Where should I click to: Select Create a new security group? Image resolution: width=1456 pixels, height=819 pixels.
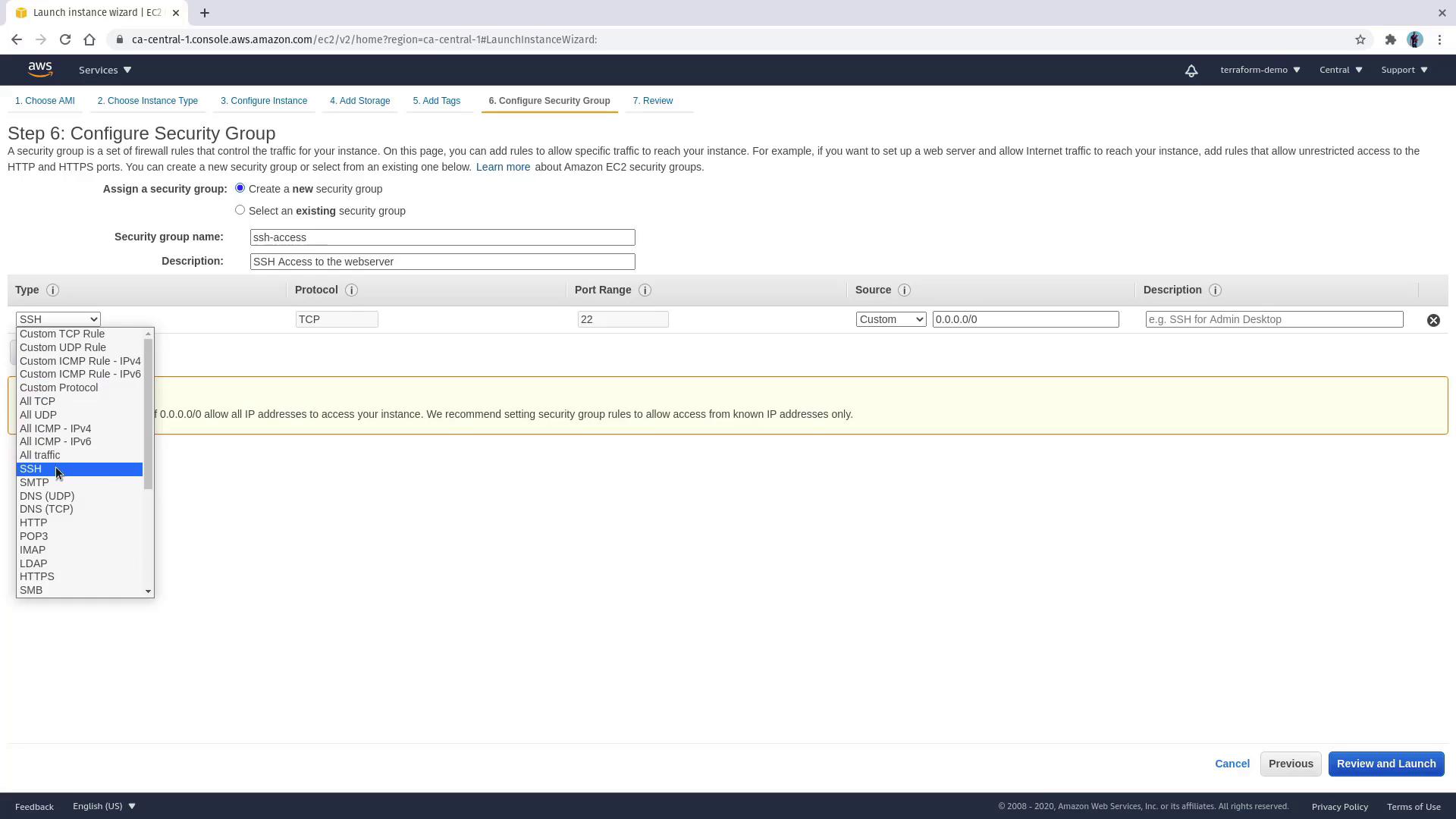tap(240, 188)
